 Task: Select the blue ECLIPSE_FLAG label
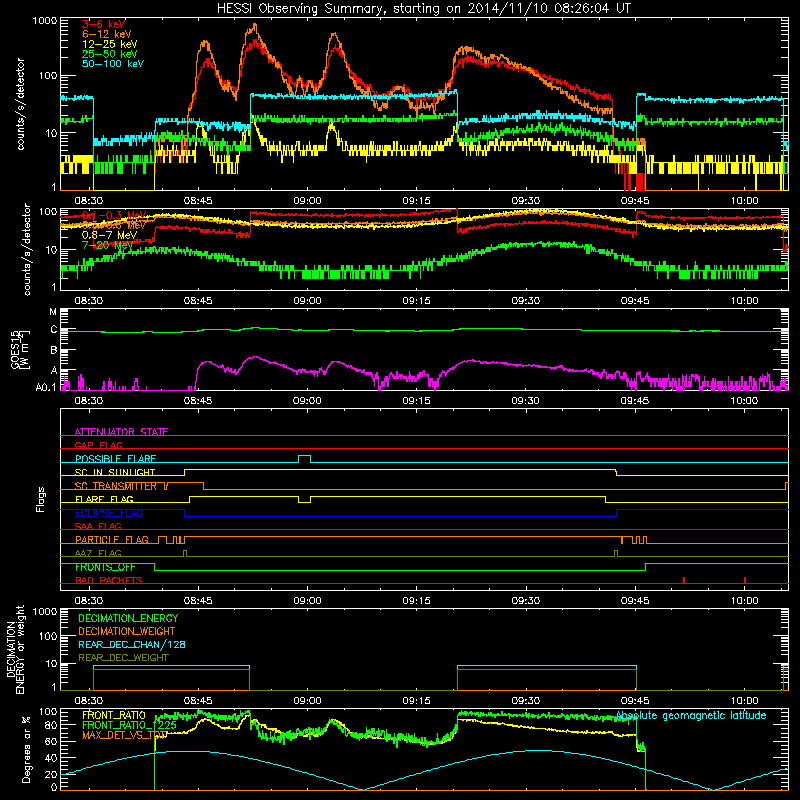109,513
